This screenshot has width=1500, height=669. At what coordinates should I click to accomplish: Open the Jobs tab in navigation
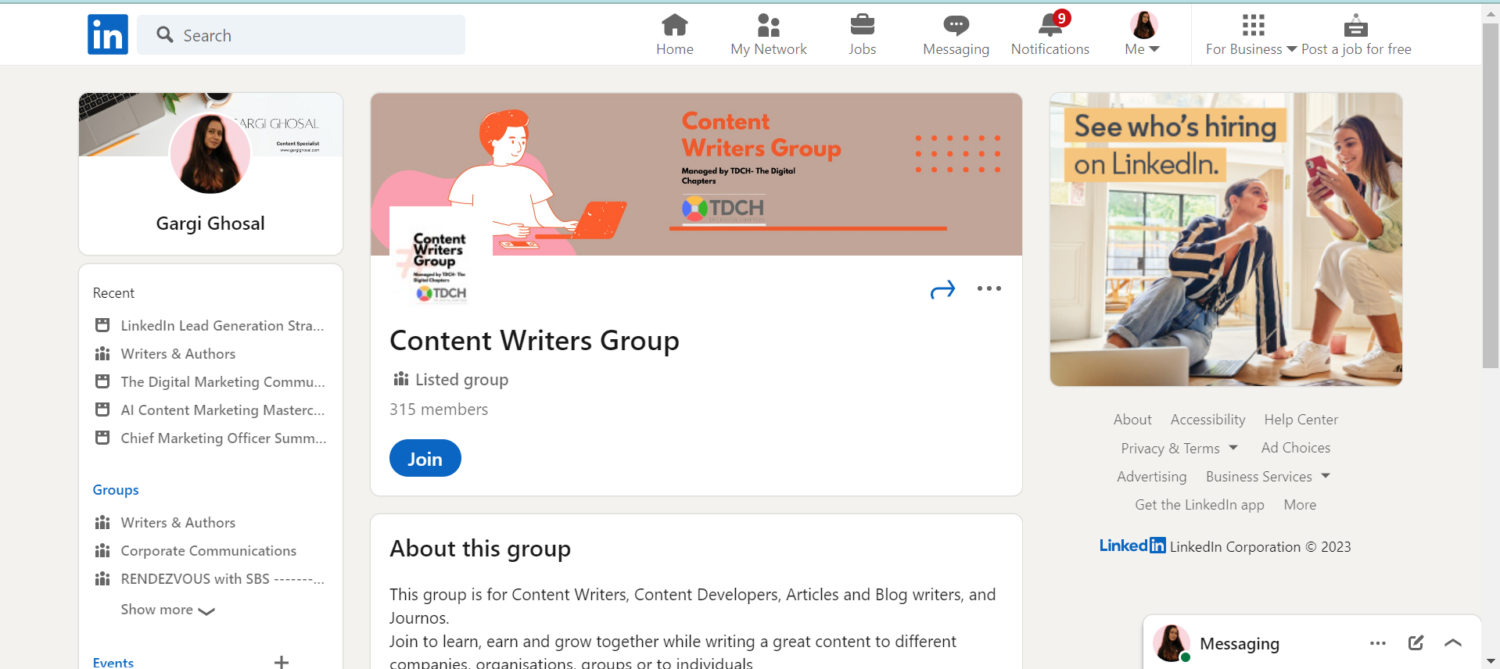[x=862, y=35]
